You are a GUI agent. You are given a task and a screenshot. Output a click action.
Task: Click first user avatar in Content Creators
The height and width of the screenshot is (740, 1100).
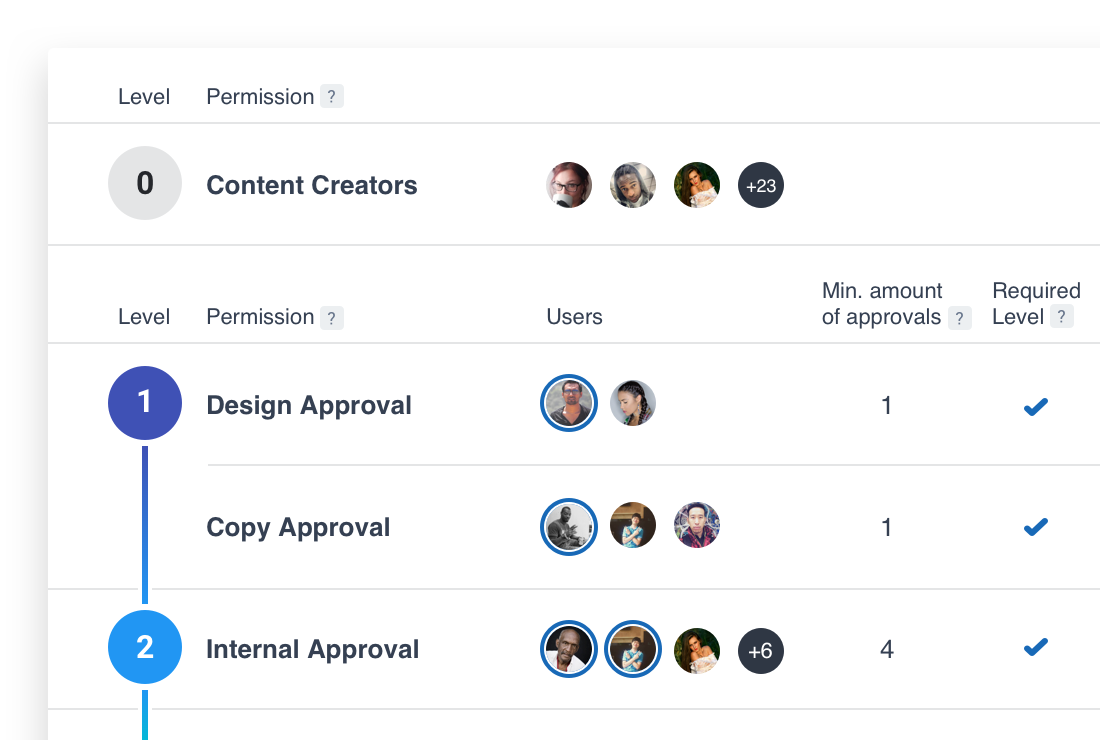tap(569, 185)
